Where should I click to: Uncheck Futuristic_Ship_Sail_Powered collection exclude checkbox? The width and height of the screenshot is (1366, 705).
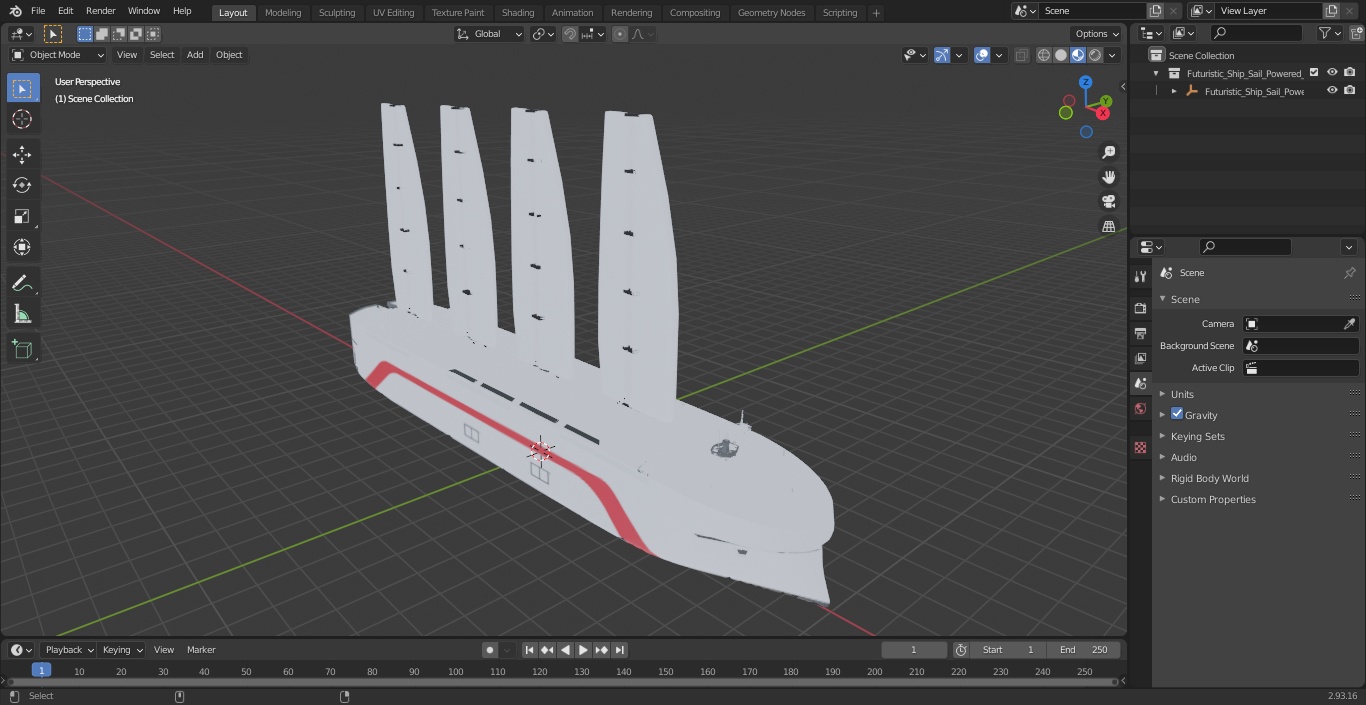(1314, 73)
